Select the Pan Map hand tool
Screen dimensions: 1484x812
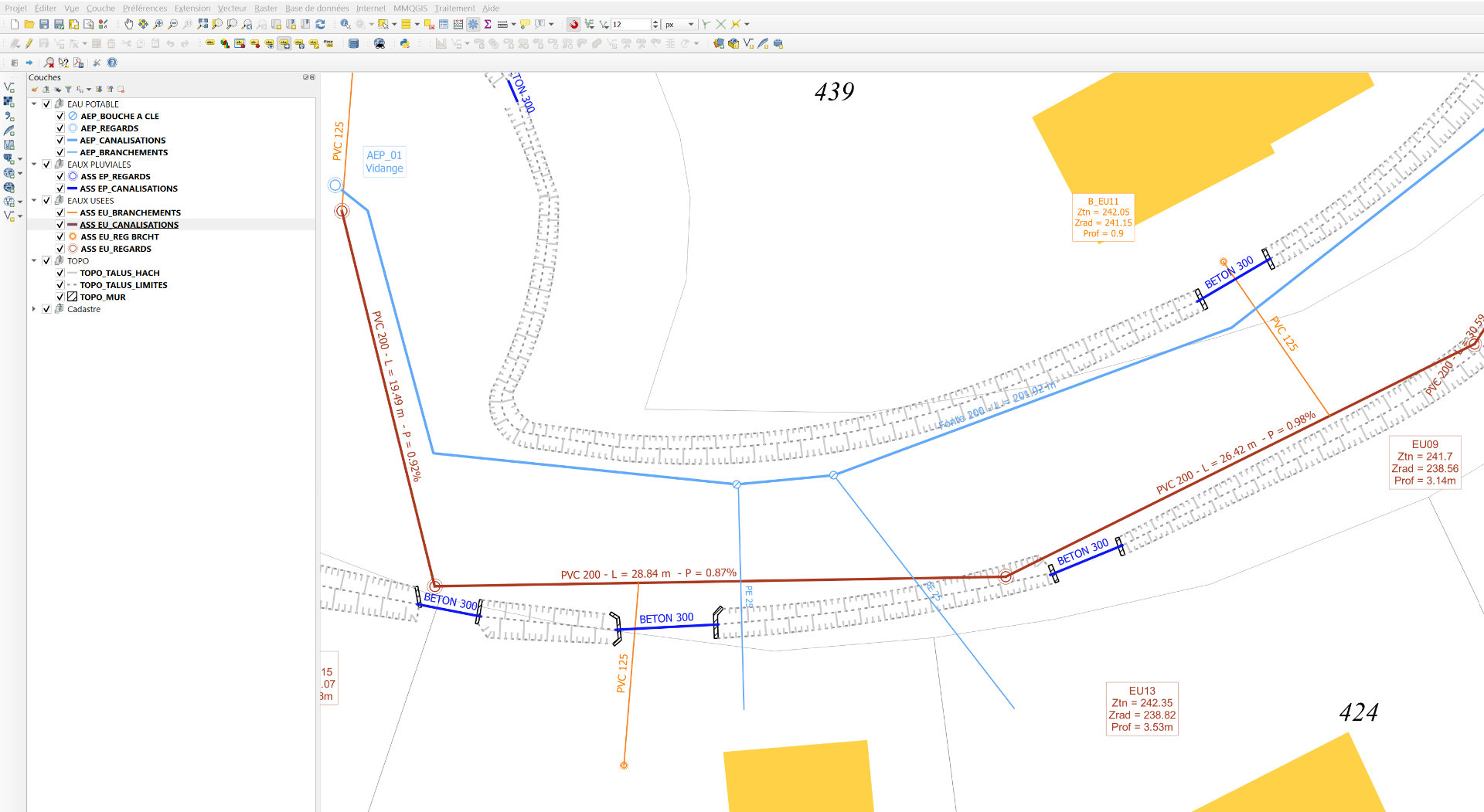(x=128, y=25)
